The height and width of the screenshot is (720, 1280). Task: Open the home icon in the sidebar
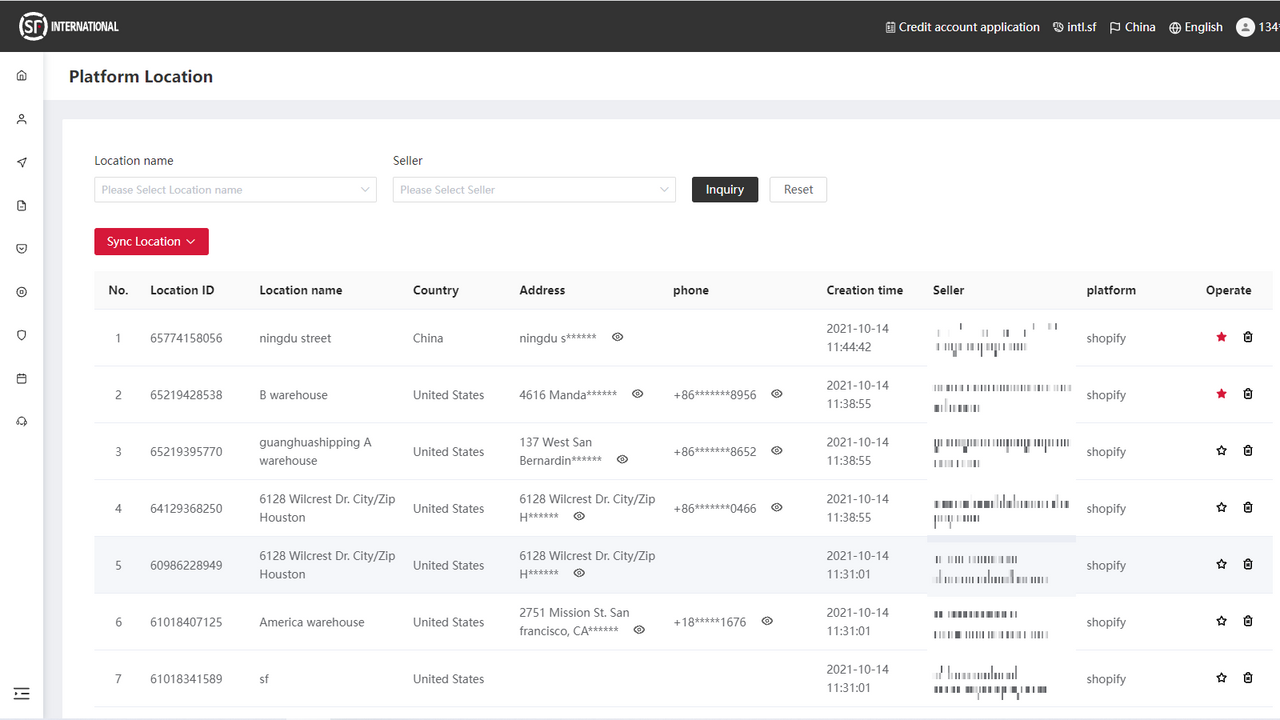tap(22, 76)
